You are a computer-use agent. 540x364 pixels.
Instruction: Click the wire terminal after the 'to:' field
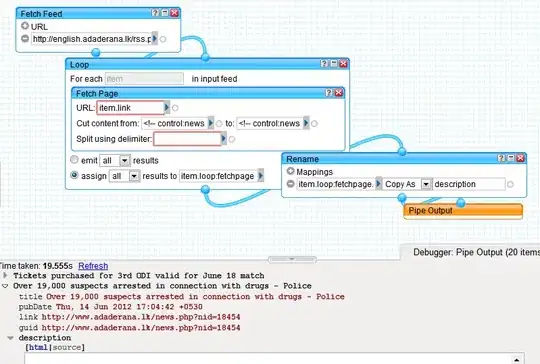click(314, 124)
